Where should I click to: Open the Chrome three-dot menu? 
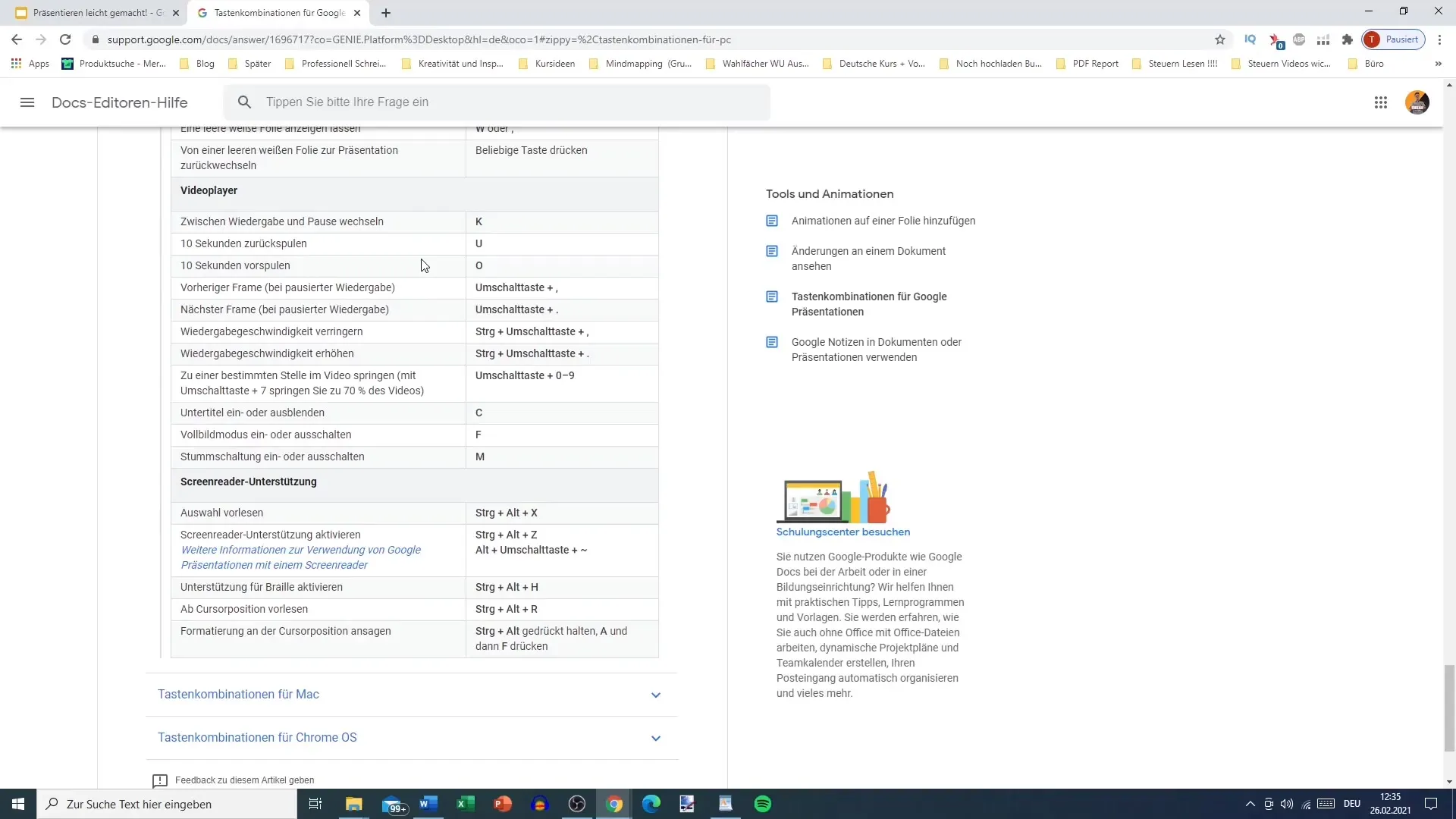(1439, 39)
